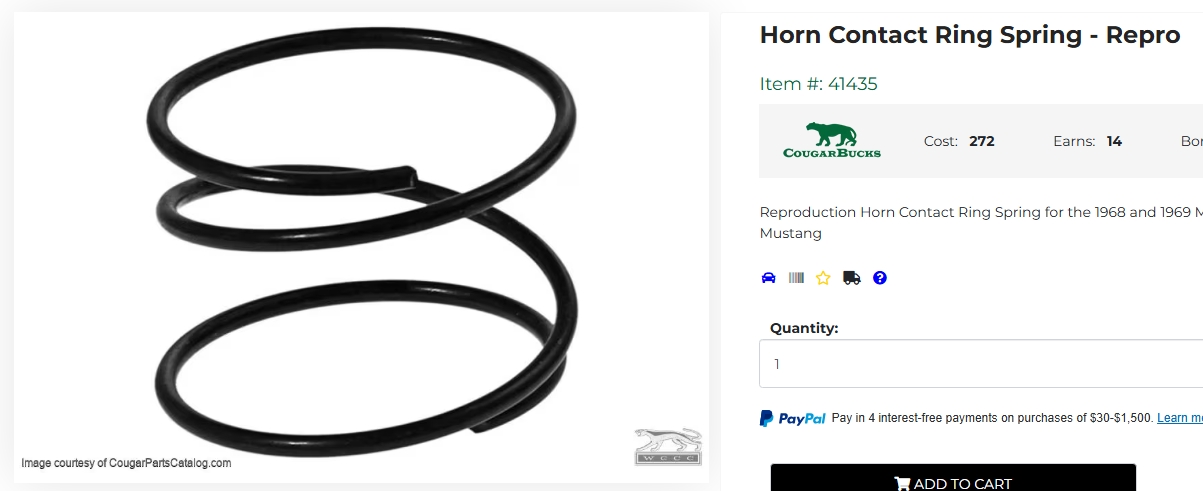Image resolution: width=1203 pixels, height=491 pixels.
Task: Click the barcode icon
Action: click(x=796, y=278)
